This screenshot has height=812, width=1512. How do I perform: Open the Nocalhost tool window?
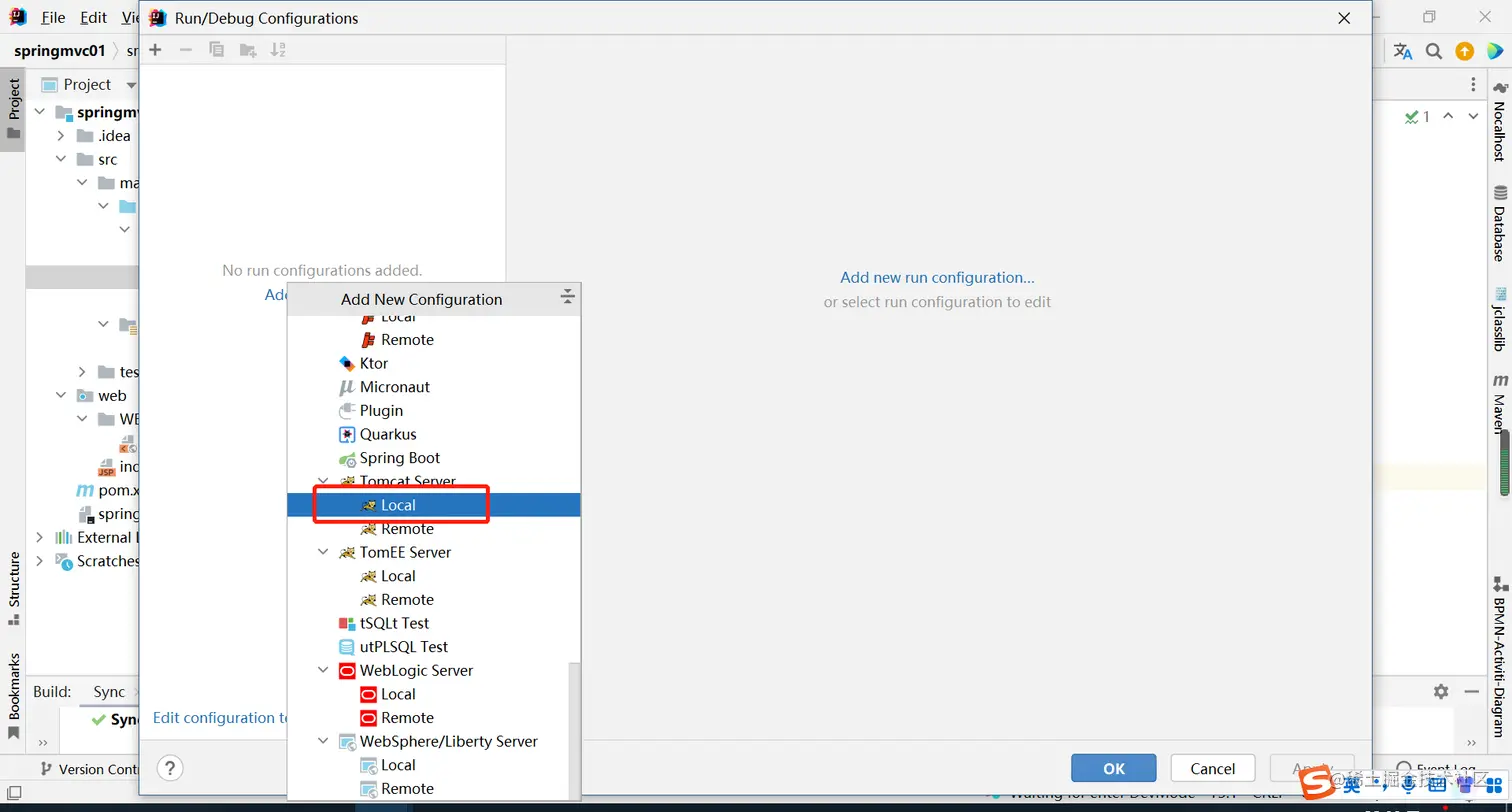1500,122
